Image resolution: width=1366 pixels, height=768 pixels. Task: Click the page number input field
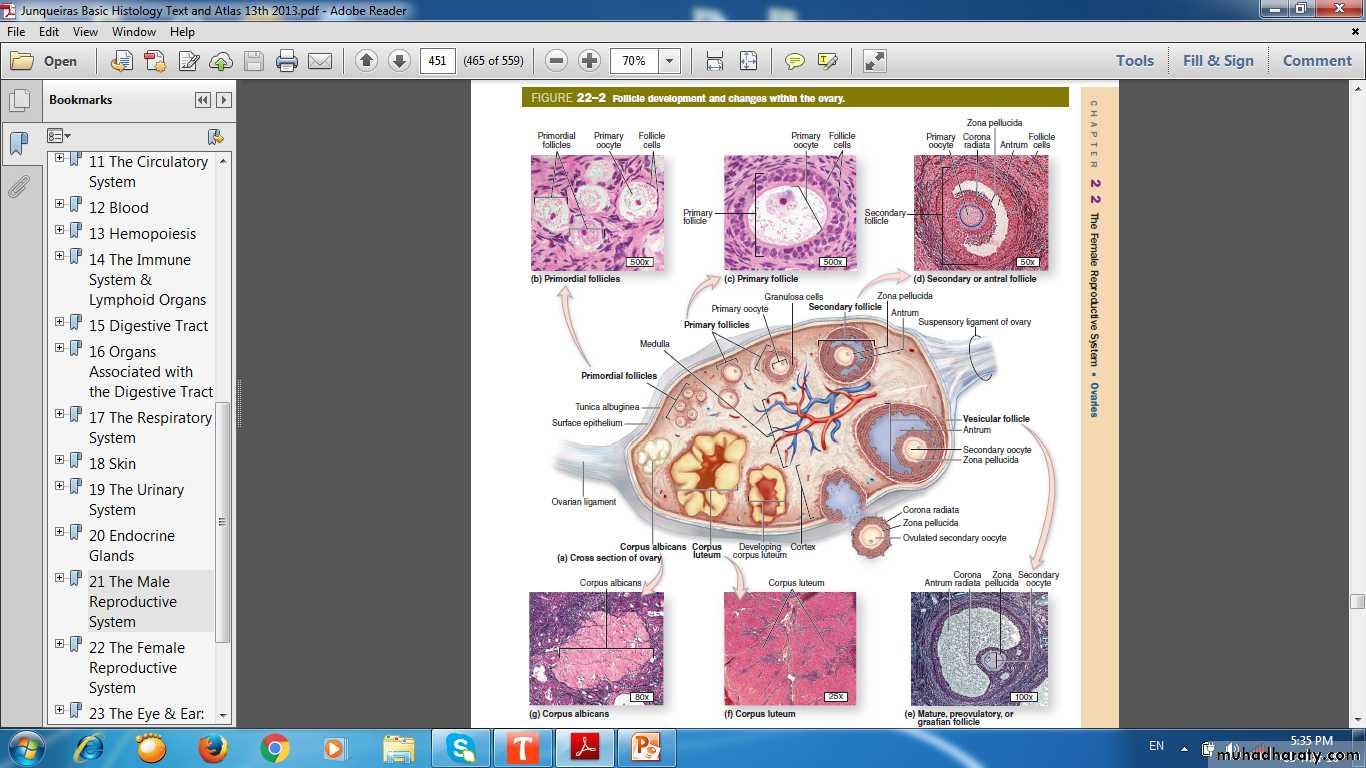click(x=437, y=61)
